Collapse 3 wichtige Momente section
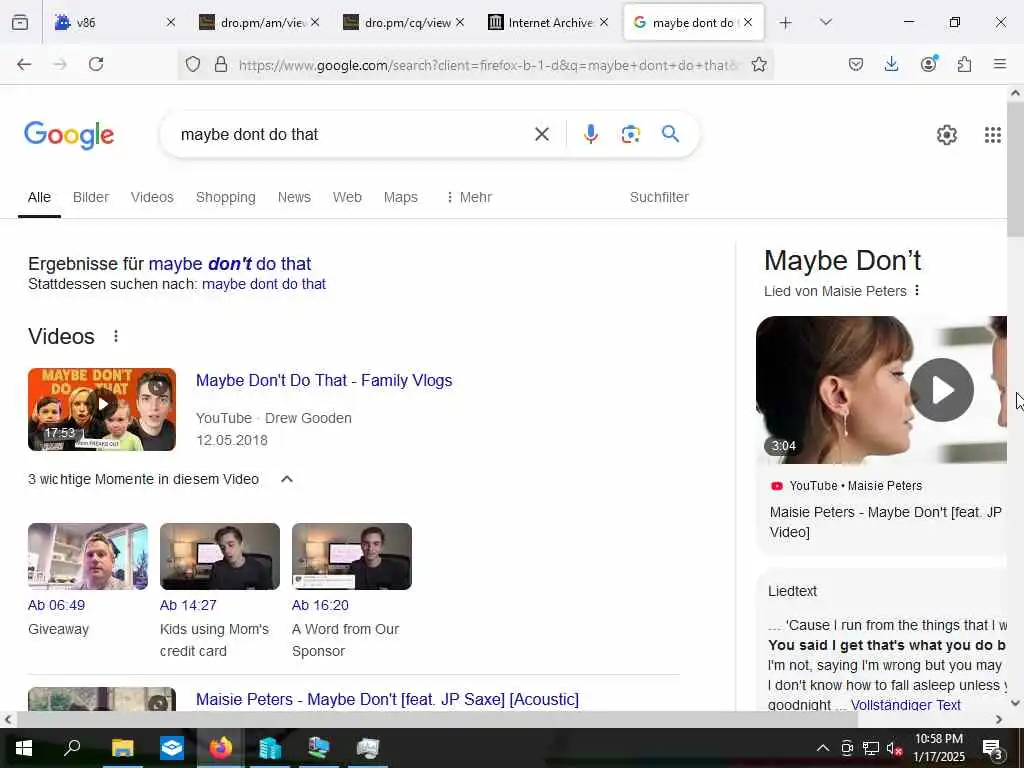 (287, 479)
